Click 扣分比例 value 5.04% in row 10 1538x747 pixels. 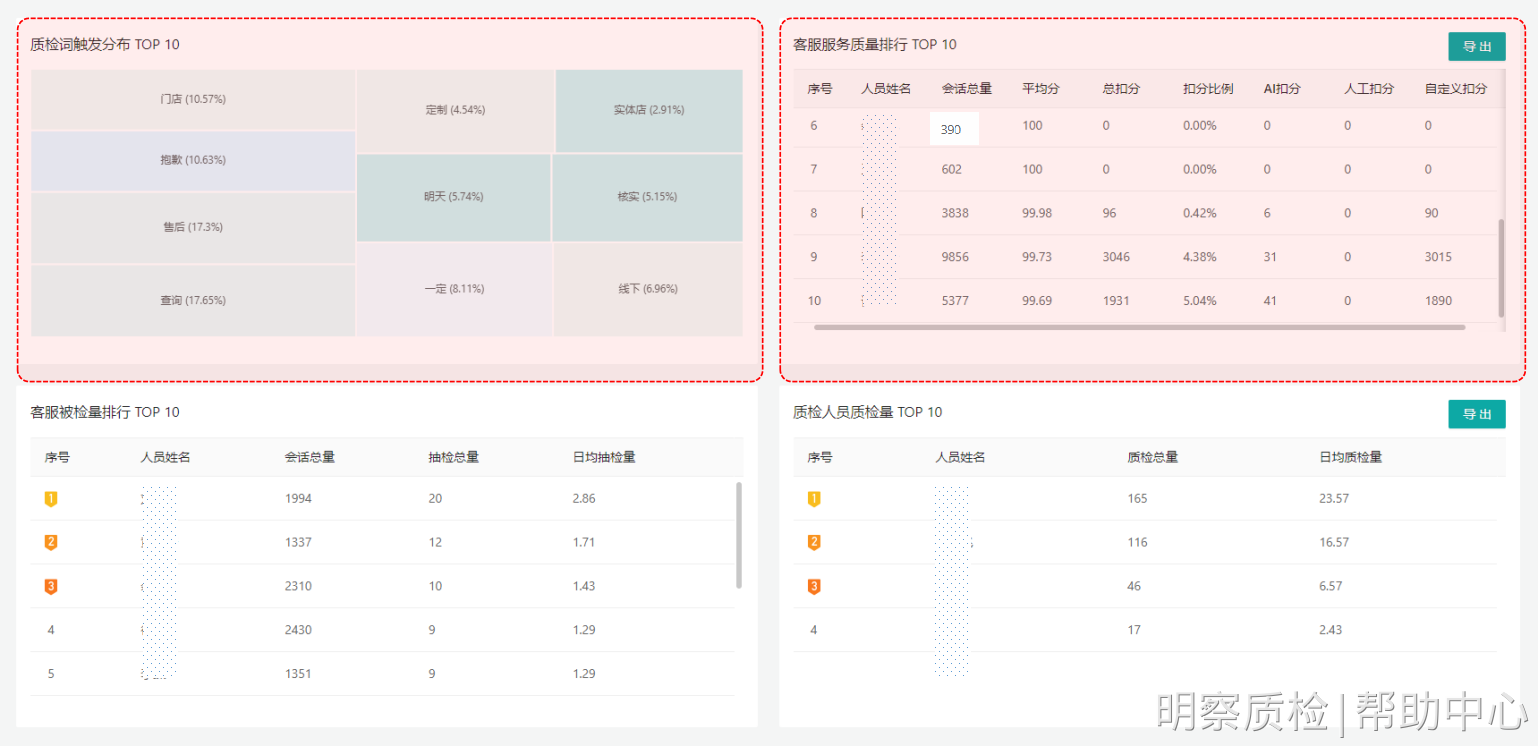(x=1200, y=301)
